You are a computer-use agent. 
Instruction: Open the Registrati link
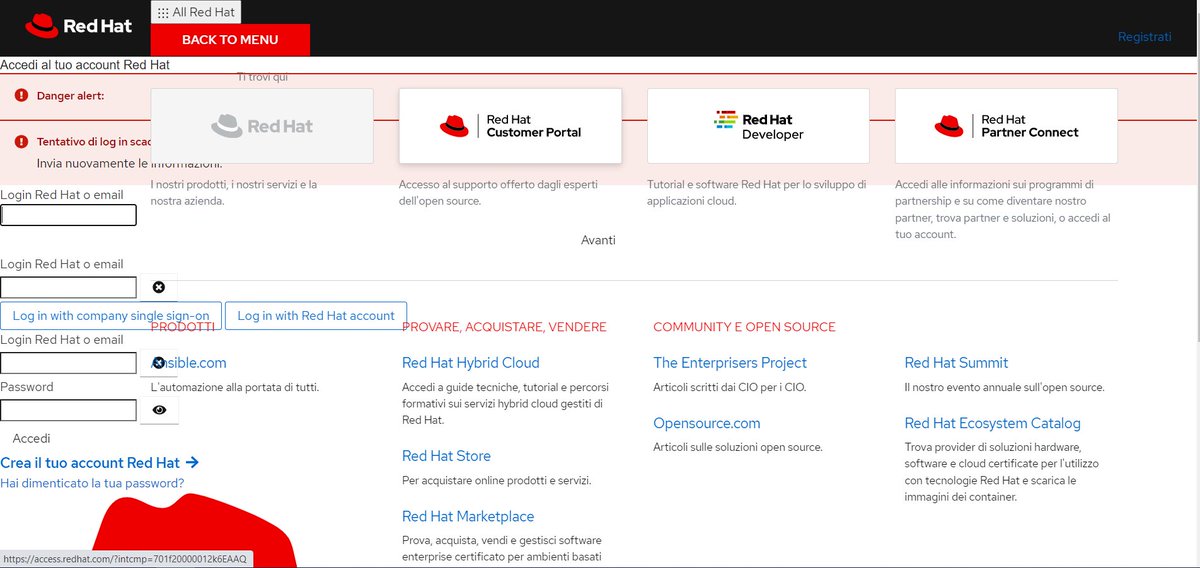coord(1144,37)
